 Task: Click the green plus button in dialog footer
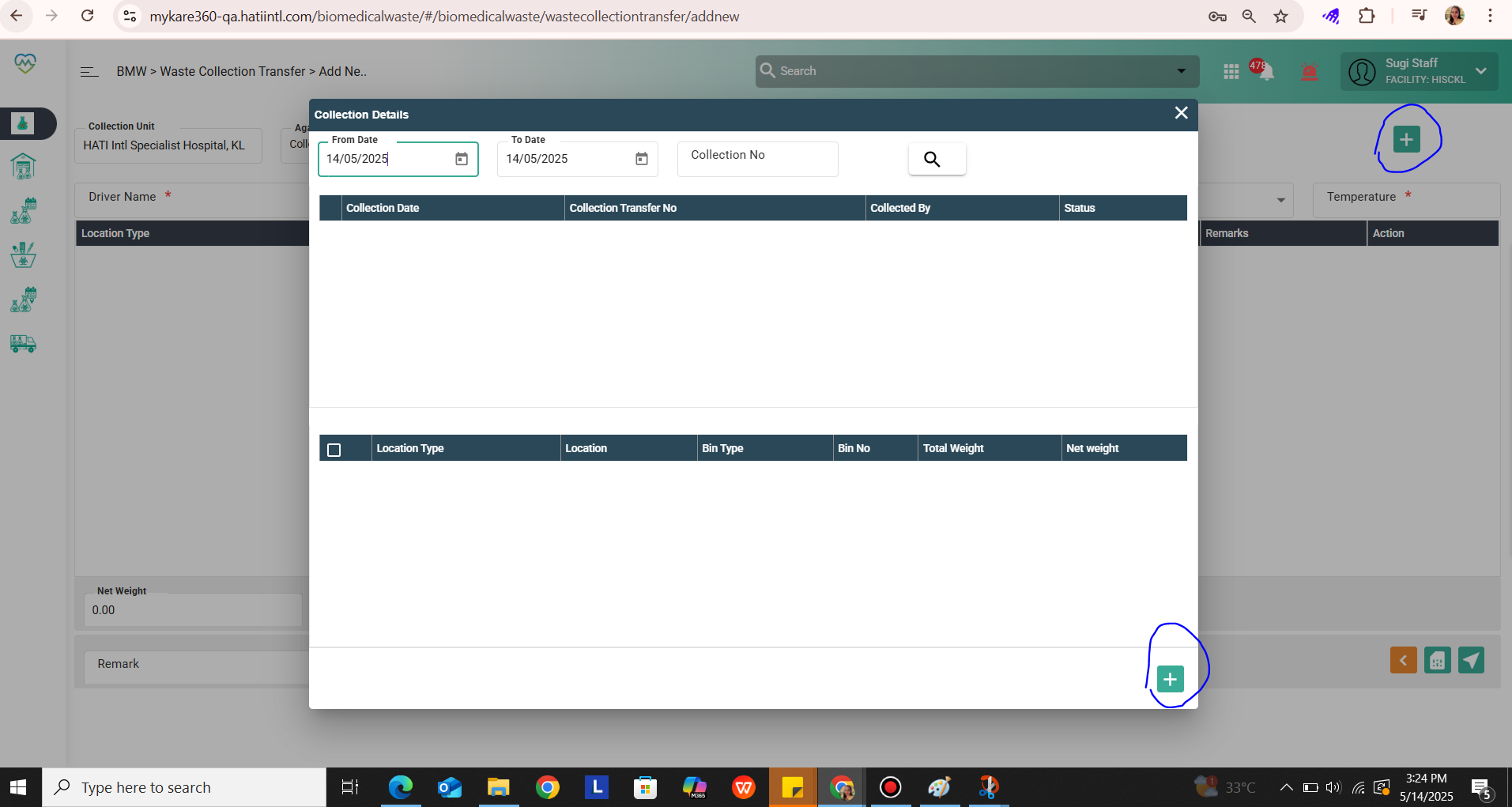1170,679
